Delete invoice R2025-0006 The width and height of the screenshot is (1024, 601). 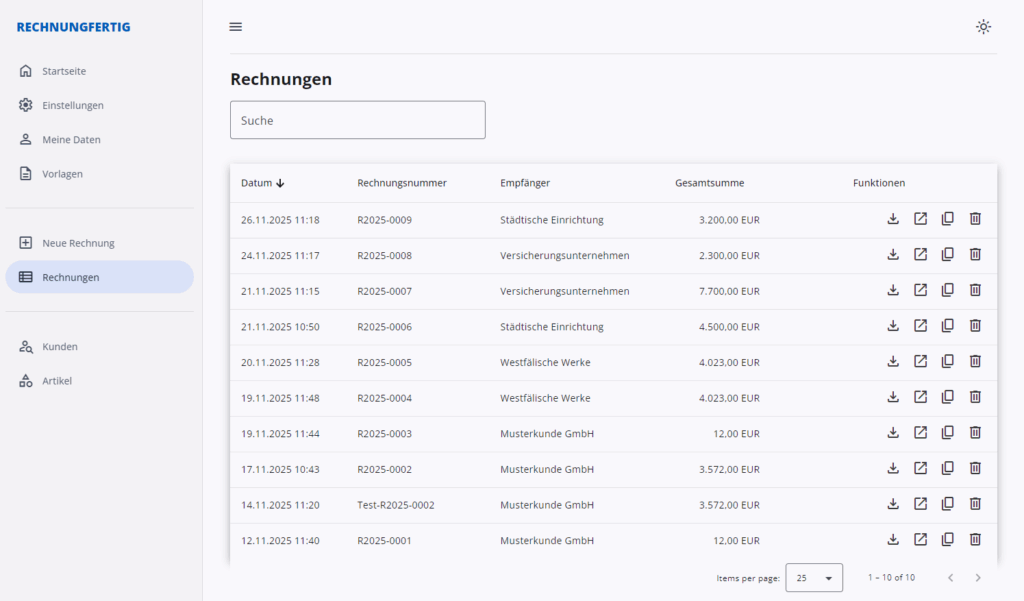coord(975,326)
